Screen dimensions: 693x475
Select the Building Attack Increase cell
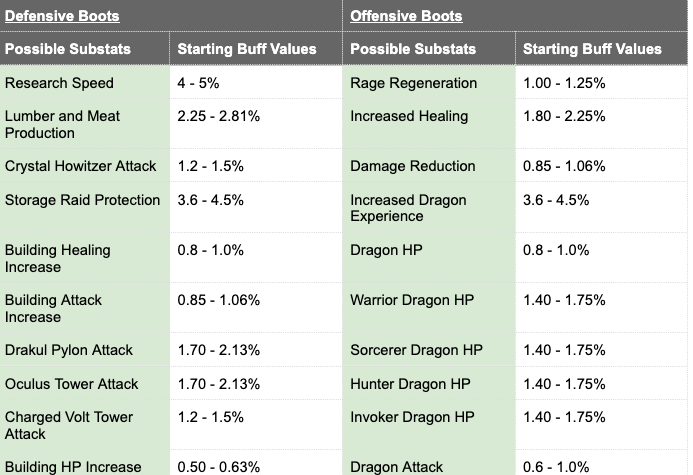click(x=85, y=308)
